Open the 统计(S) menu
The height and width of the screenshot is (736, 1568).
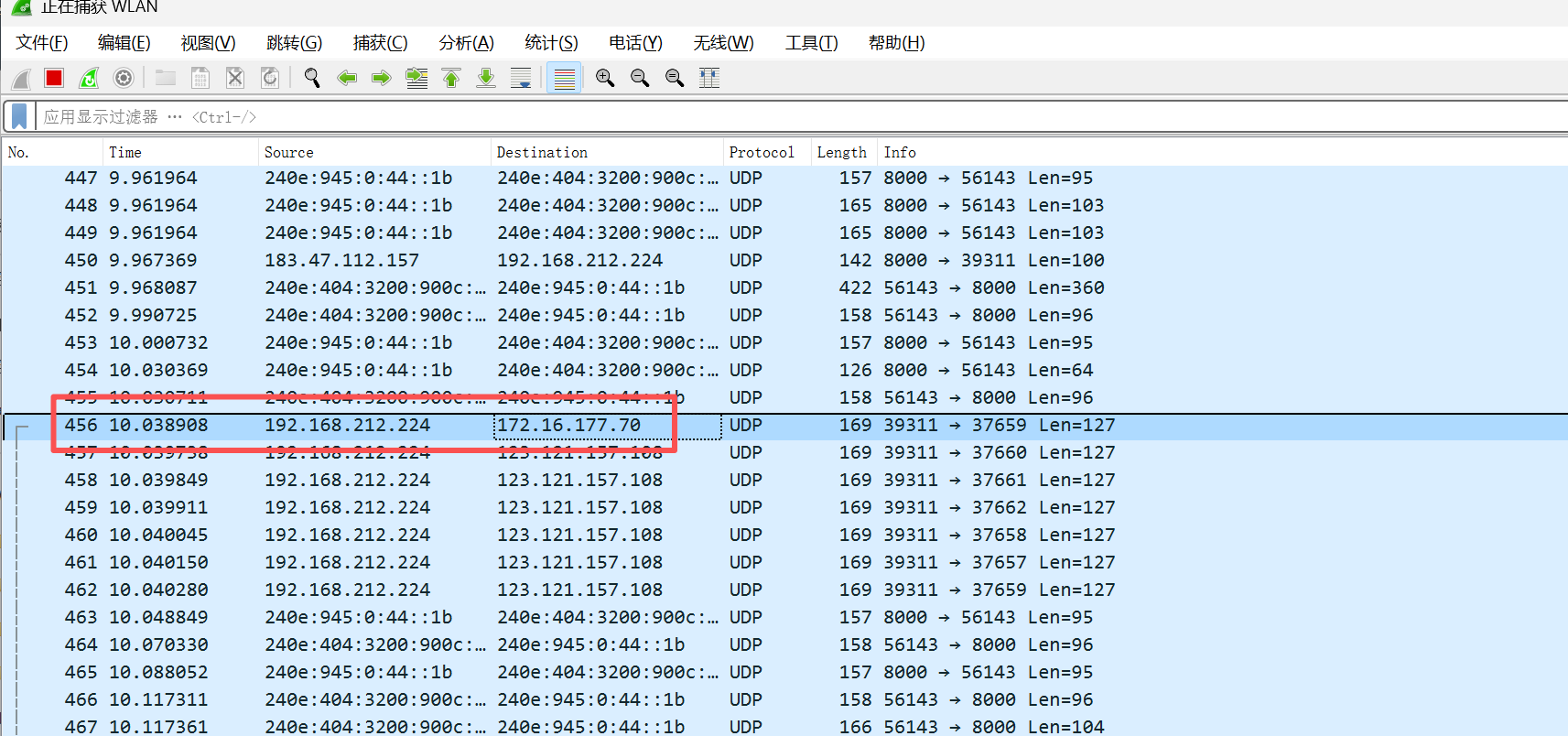(552, 43)
